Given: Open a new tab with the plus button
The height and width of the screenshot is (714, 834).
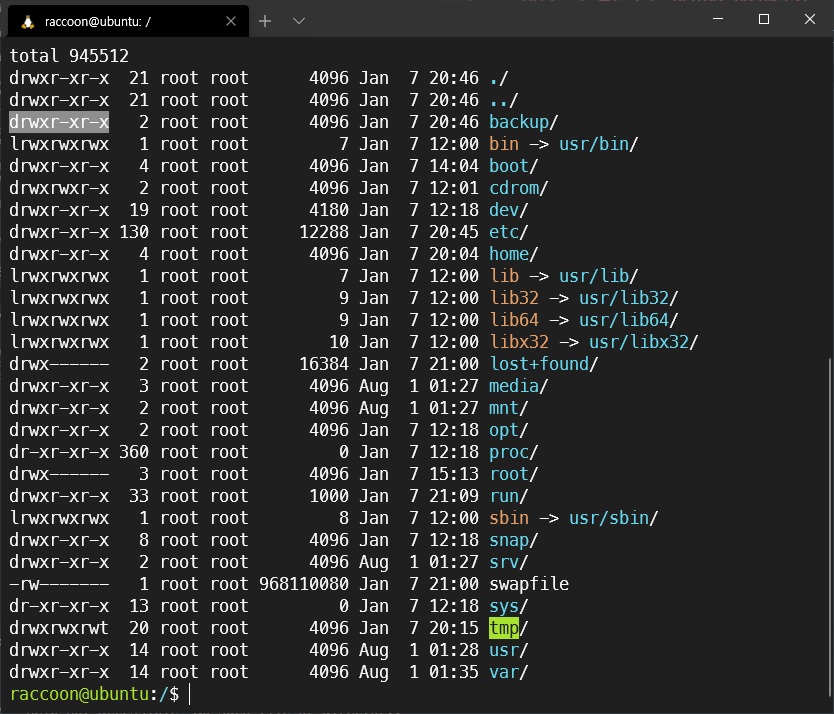Looking at the screenshot, I should (265, 21).
